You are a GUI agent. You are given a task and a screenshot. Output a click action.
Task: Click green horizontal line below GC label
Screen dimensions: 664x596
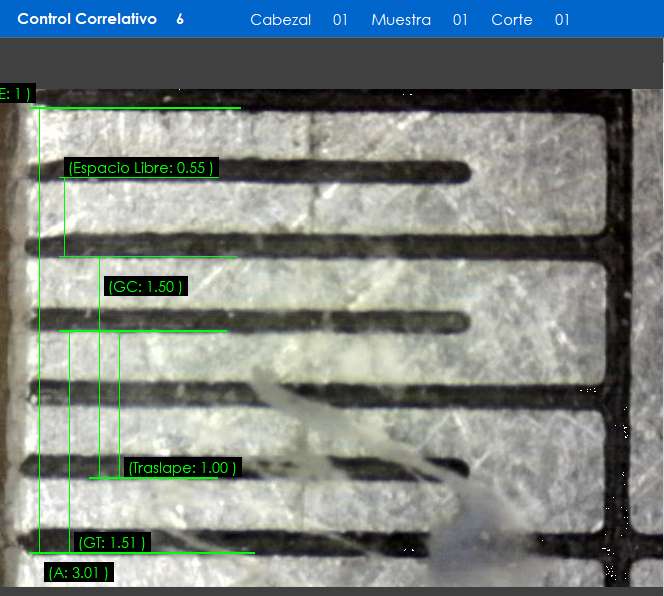coord(144,330)
